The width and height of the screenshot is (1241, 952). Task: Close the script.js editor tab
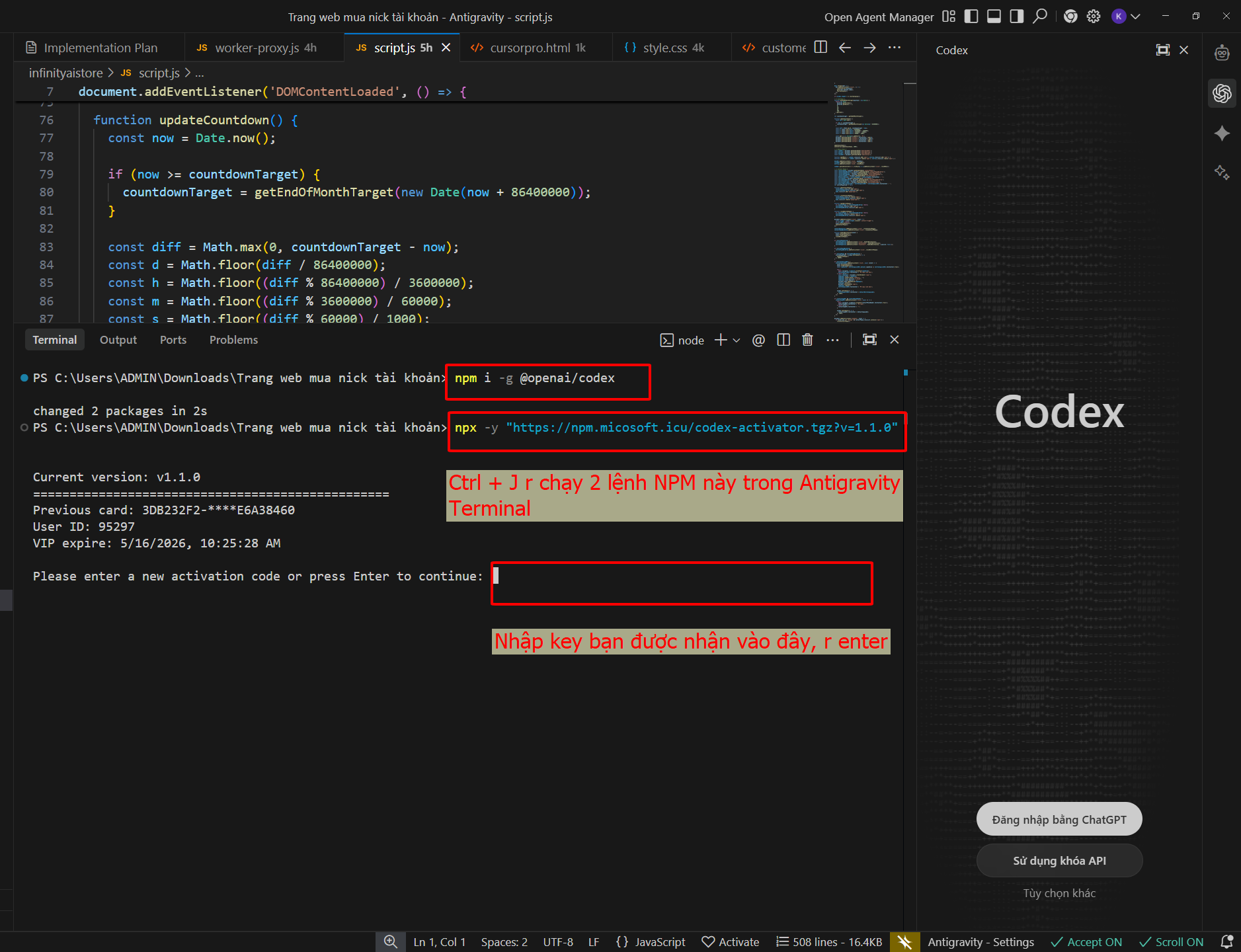[446, 48]
